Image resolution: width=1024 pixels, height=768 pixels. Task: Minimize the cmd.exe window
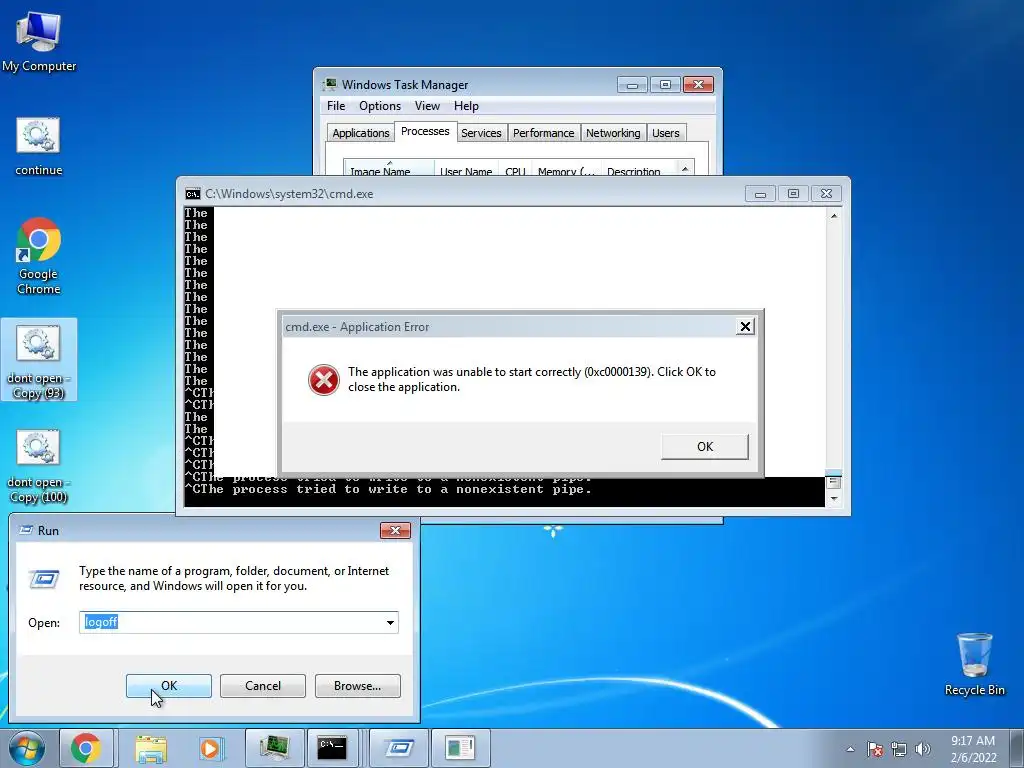760,194
